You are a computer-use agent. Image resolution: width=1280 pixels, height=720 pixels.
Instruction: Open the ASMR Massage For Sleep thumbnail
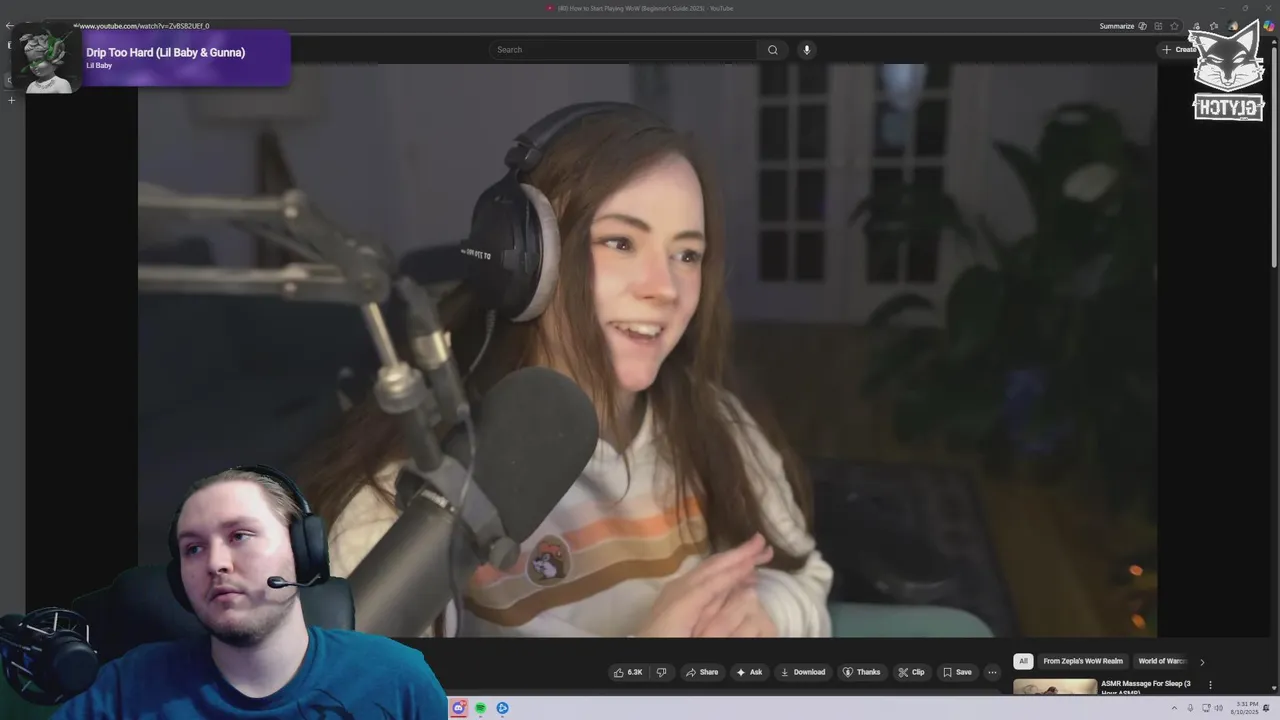[1055, 687]
